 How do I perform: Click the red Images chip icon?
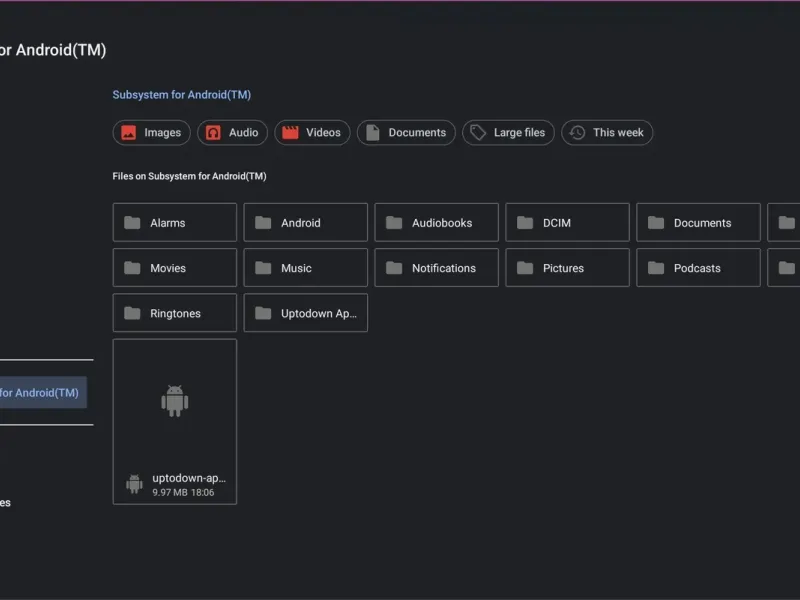pyautogui.click(x=129, y=133)
